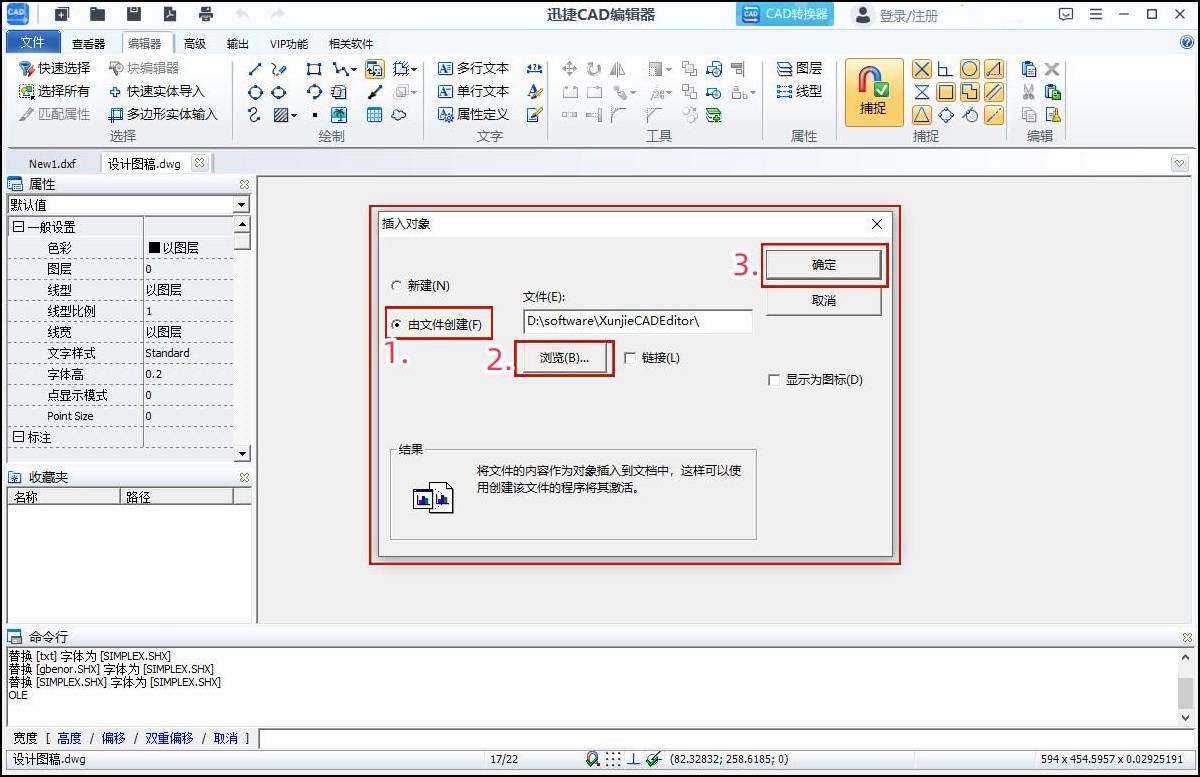Select the Hatch fill tool
This screenshot has height=777, width=1200.
tap(283, 114)
